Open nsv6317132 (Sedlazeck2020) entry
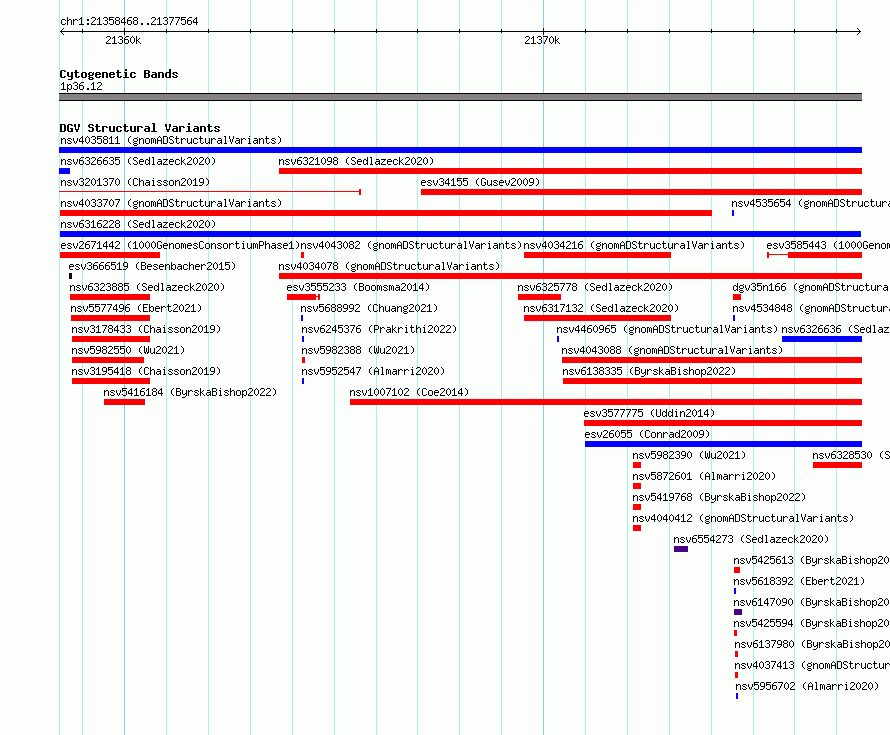 pyautogui.click(x=601, y=308)
